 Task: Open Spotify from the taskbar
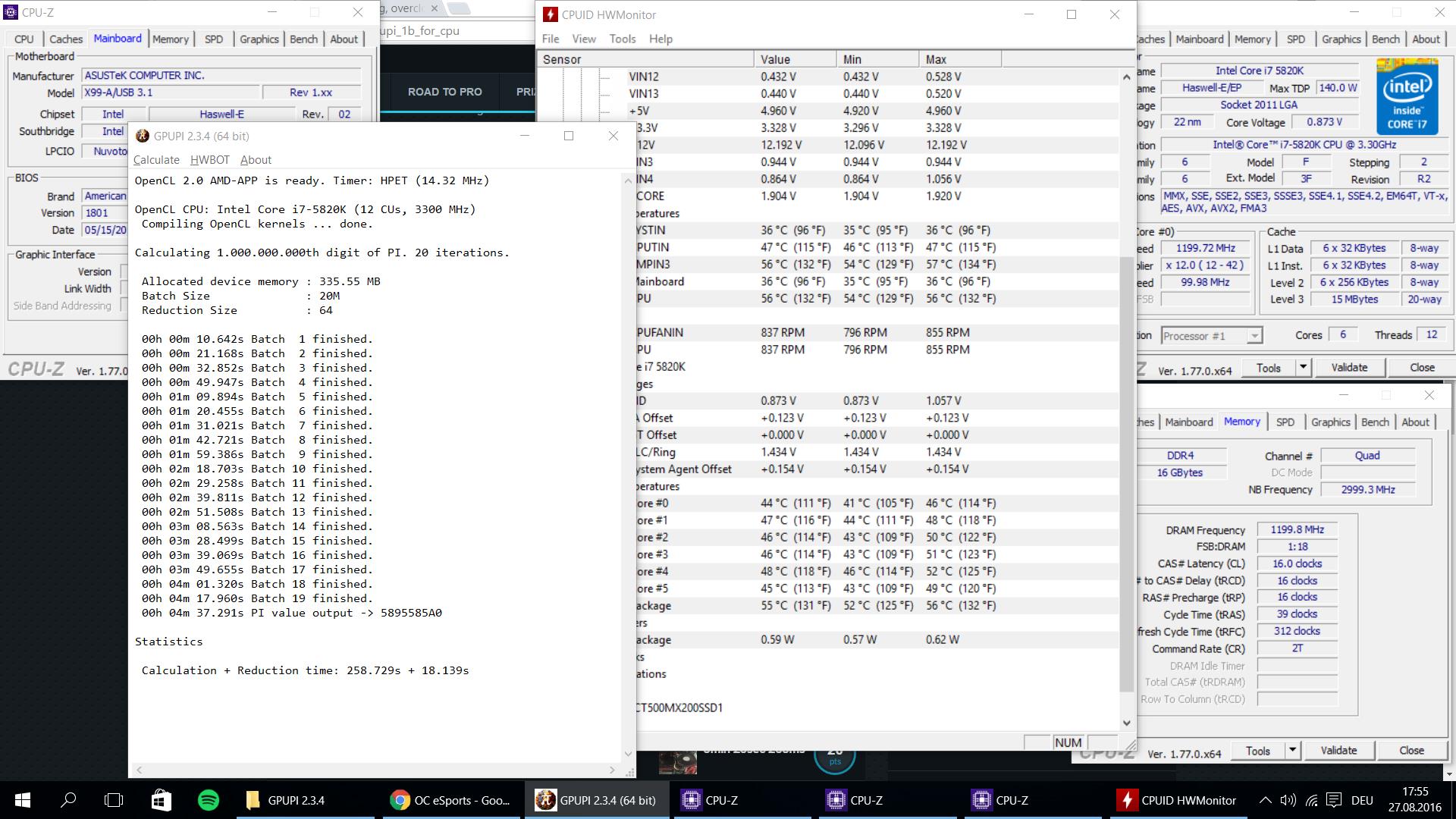(209, 800)
